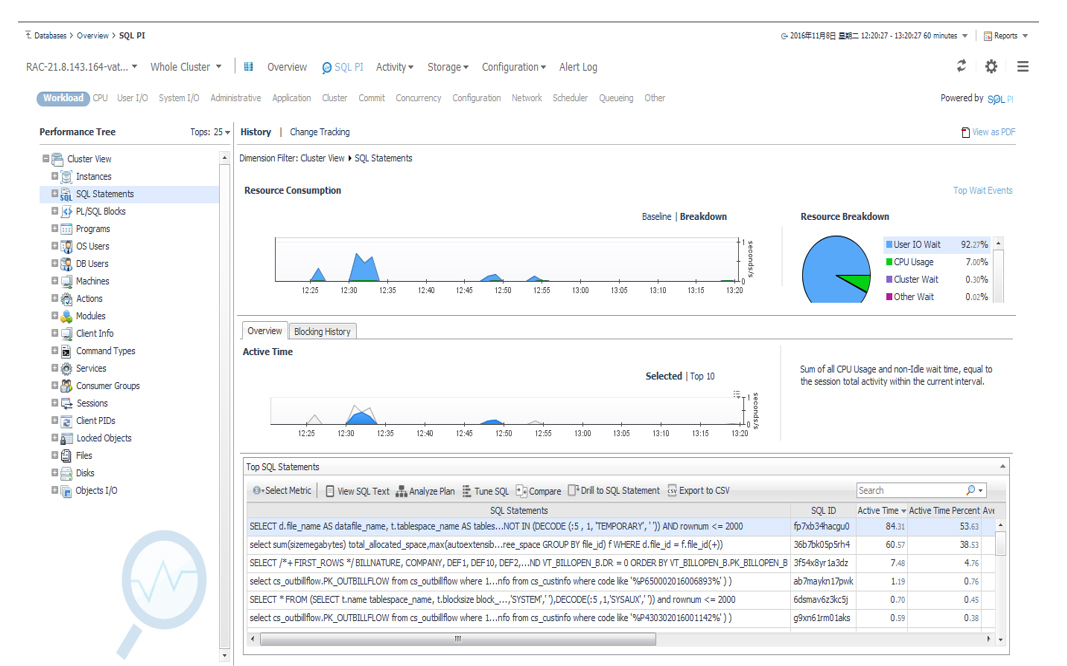This screenshot has height=666, width=1067.
Task: Click the Actions tree icon
Action: pyautogui.click(x=66, y=299)
